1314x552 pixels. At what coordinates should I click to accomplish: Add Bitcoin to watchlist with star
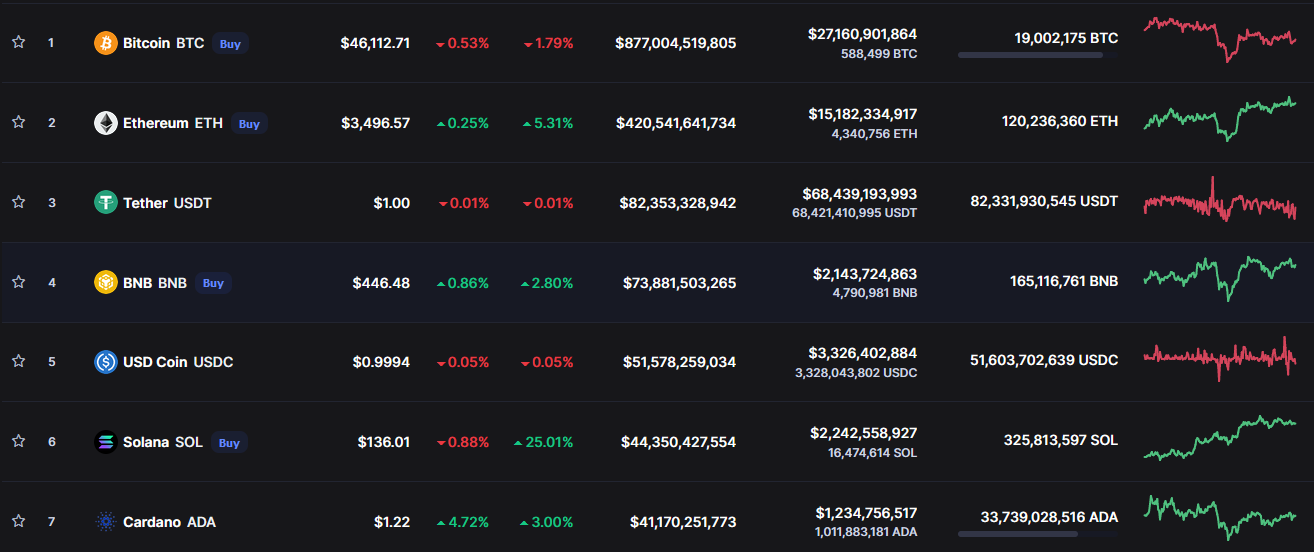point(18,42)
